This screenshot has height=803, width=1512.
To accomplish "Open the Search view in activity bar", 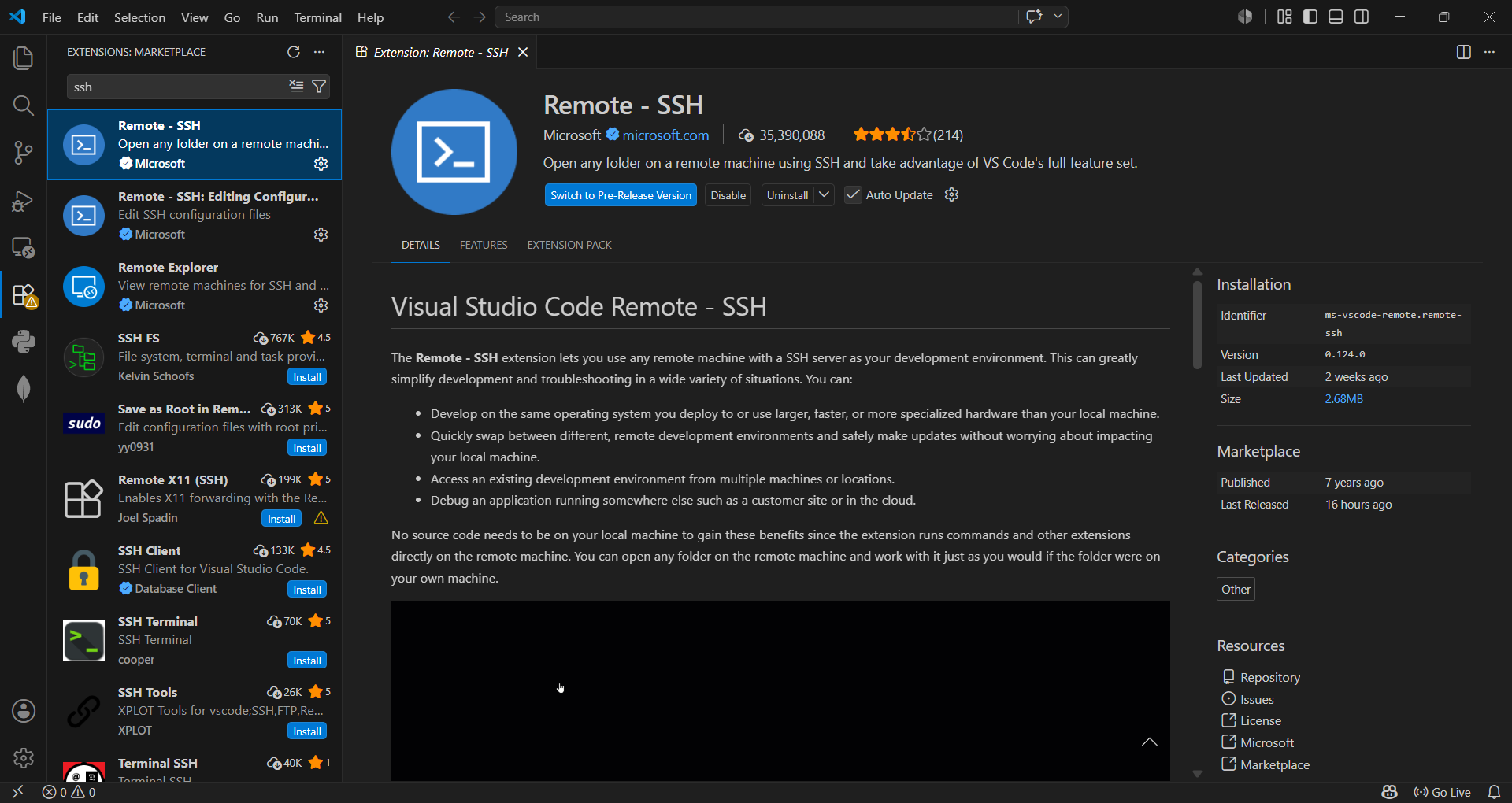I will [24, 105].
